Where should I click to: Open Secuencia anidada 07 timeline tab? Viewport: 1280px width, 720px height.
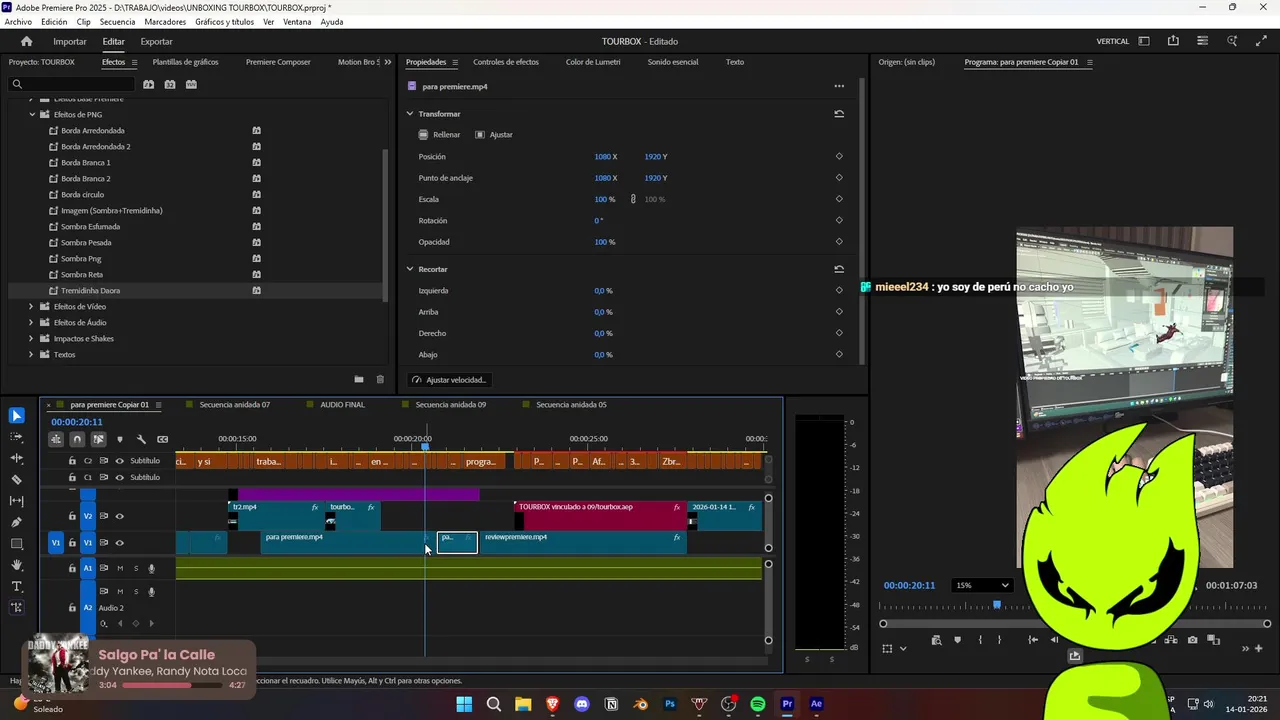tap(235, 405)
